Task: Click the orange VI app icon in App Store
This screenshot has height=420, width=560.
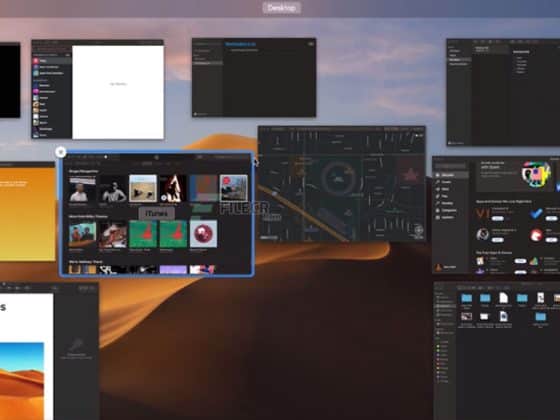Action: (482, 214)
